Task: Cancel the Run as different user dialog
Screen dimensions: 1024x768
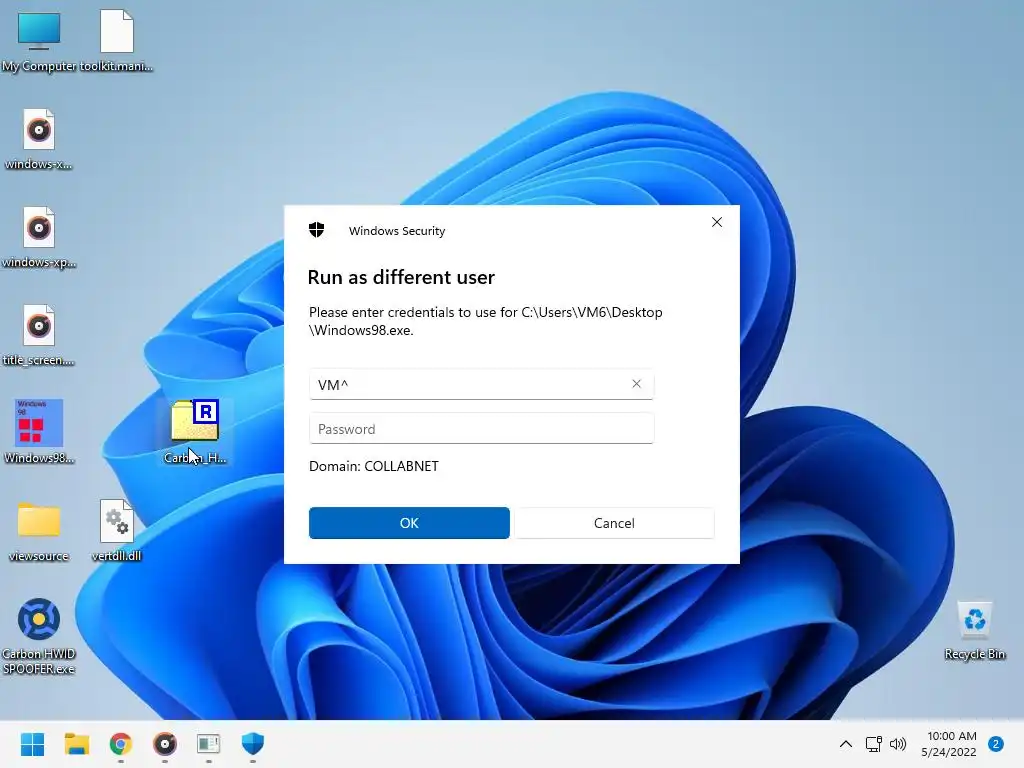Action: (615, 523)
